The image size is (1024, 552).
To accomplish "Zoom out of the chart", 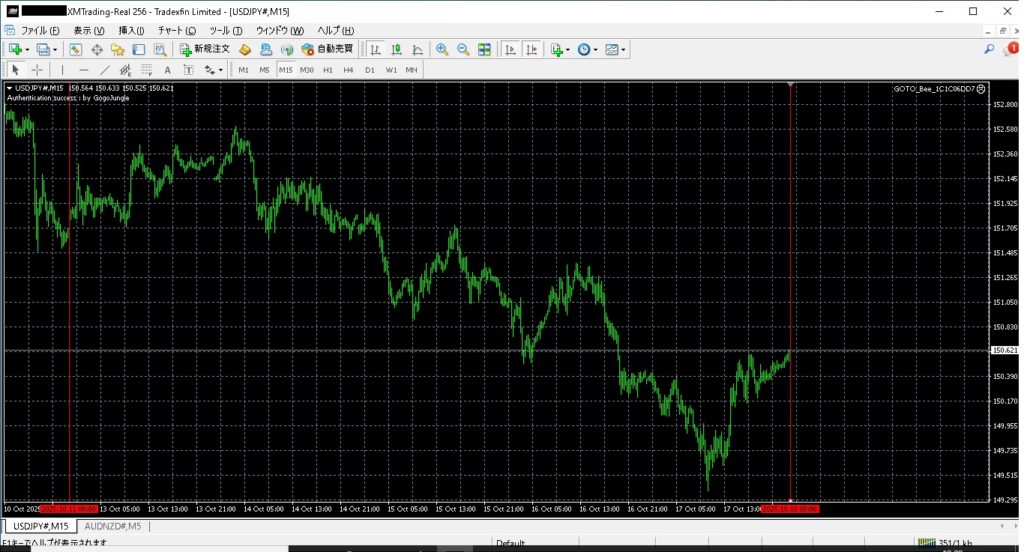I will [x=463, y=49].
